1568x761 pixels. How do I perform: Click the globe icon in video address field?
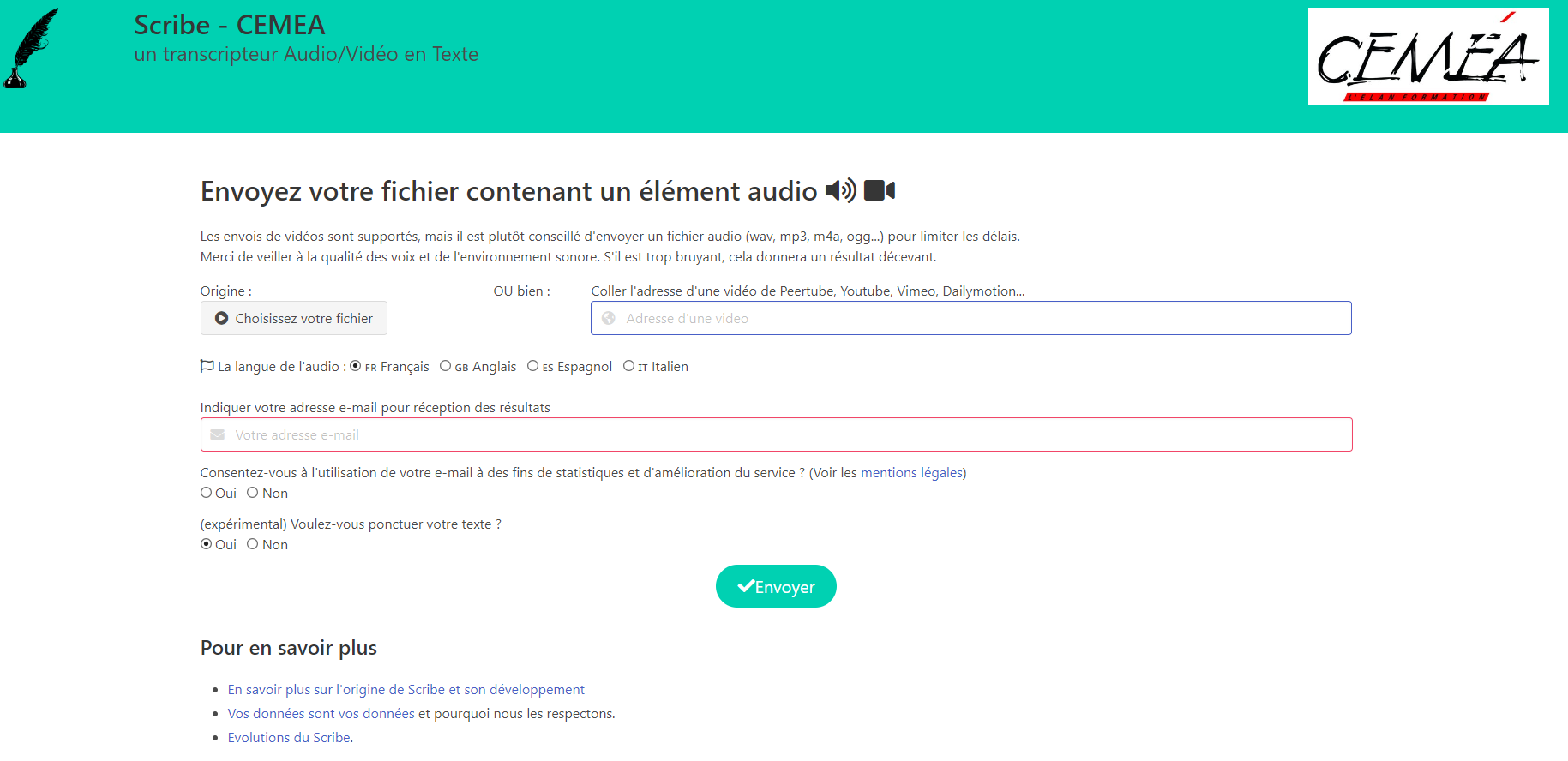(609, 318)
